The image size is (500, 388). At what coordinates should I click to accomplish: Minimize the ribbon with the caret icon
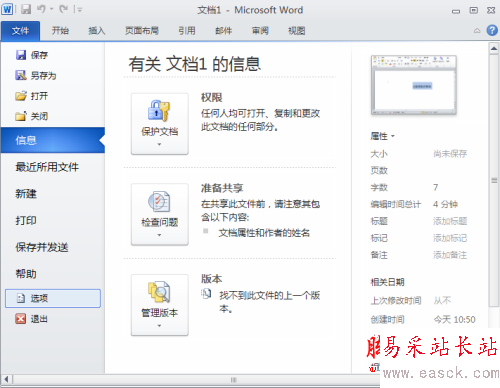coord(477,31)
